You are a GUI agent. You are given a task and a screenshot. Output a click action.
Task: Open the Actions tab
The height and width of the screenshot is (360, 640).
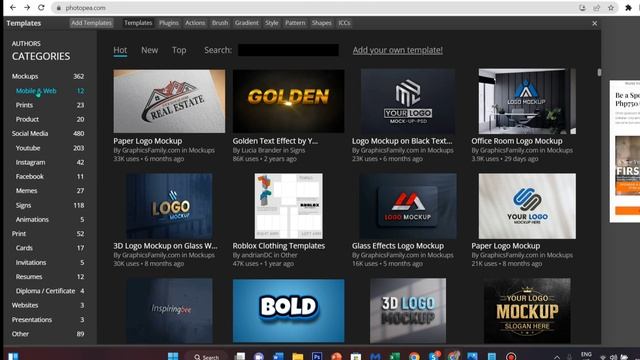coord(195,23)
